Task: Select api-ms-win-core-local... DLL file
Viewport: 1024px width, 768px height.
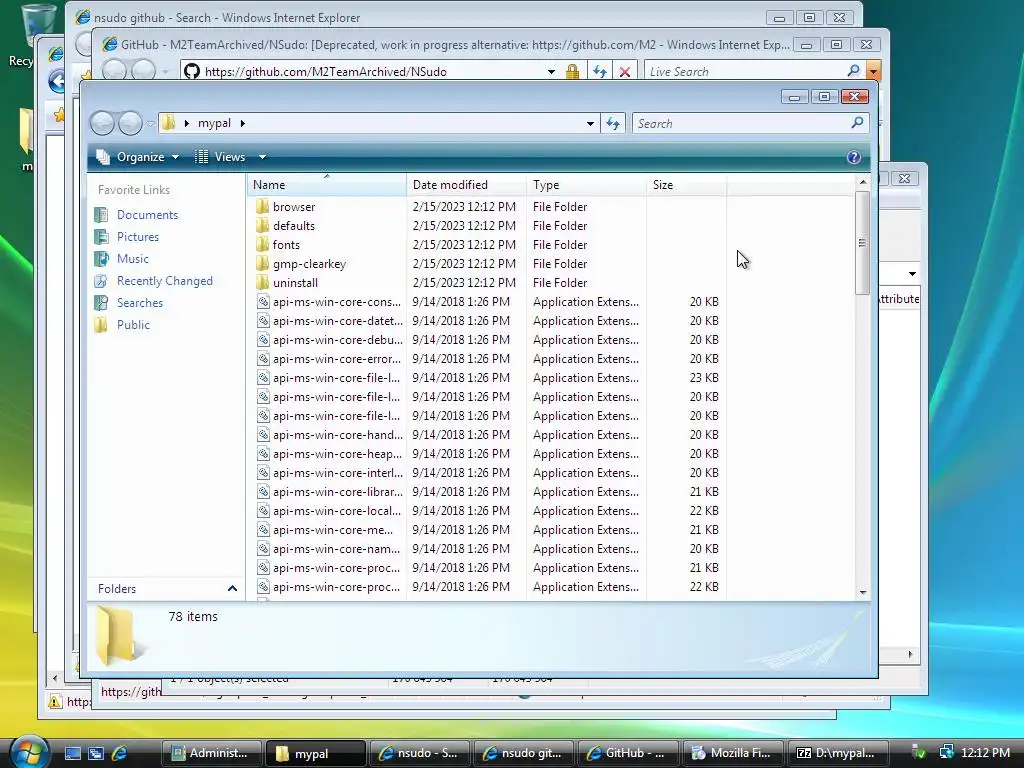Action: (x=336, y=511)
